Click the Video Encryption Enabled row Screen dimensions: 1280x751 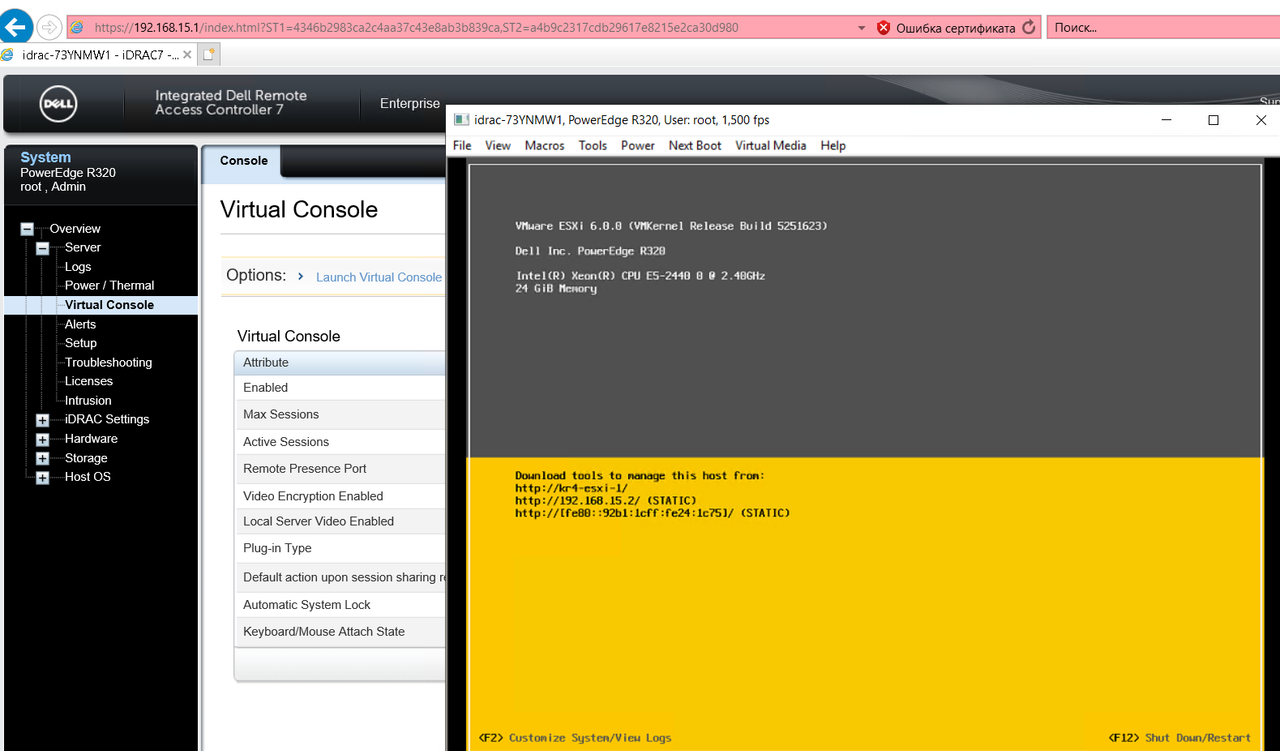coord(340,496)
